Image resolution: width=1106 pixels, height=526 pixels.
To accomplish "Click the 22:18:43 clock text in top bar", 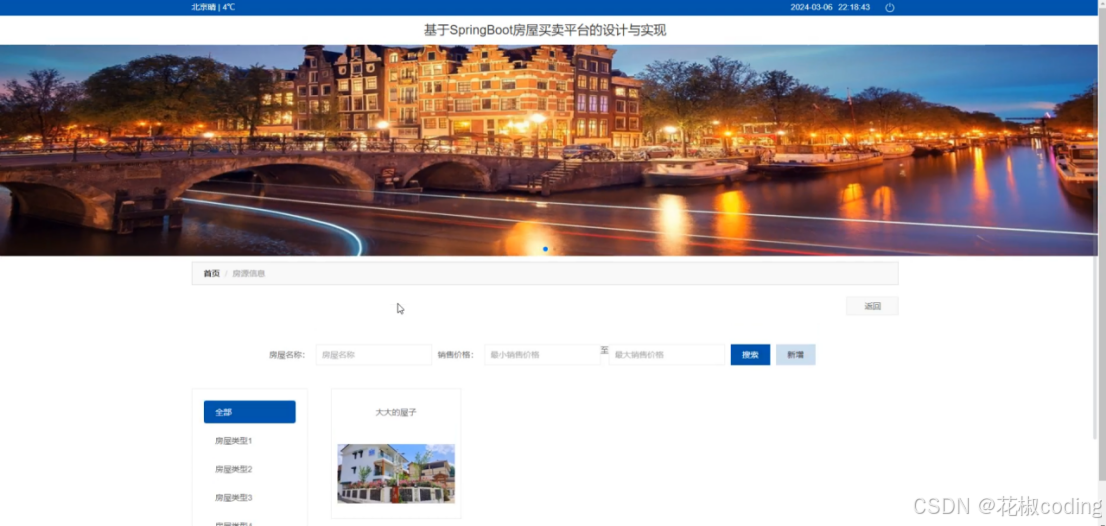I will (853, 7).
